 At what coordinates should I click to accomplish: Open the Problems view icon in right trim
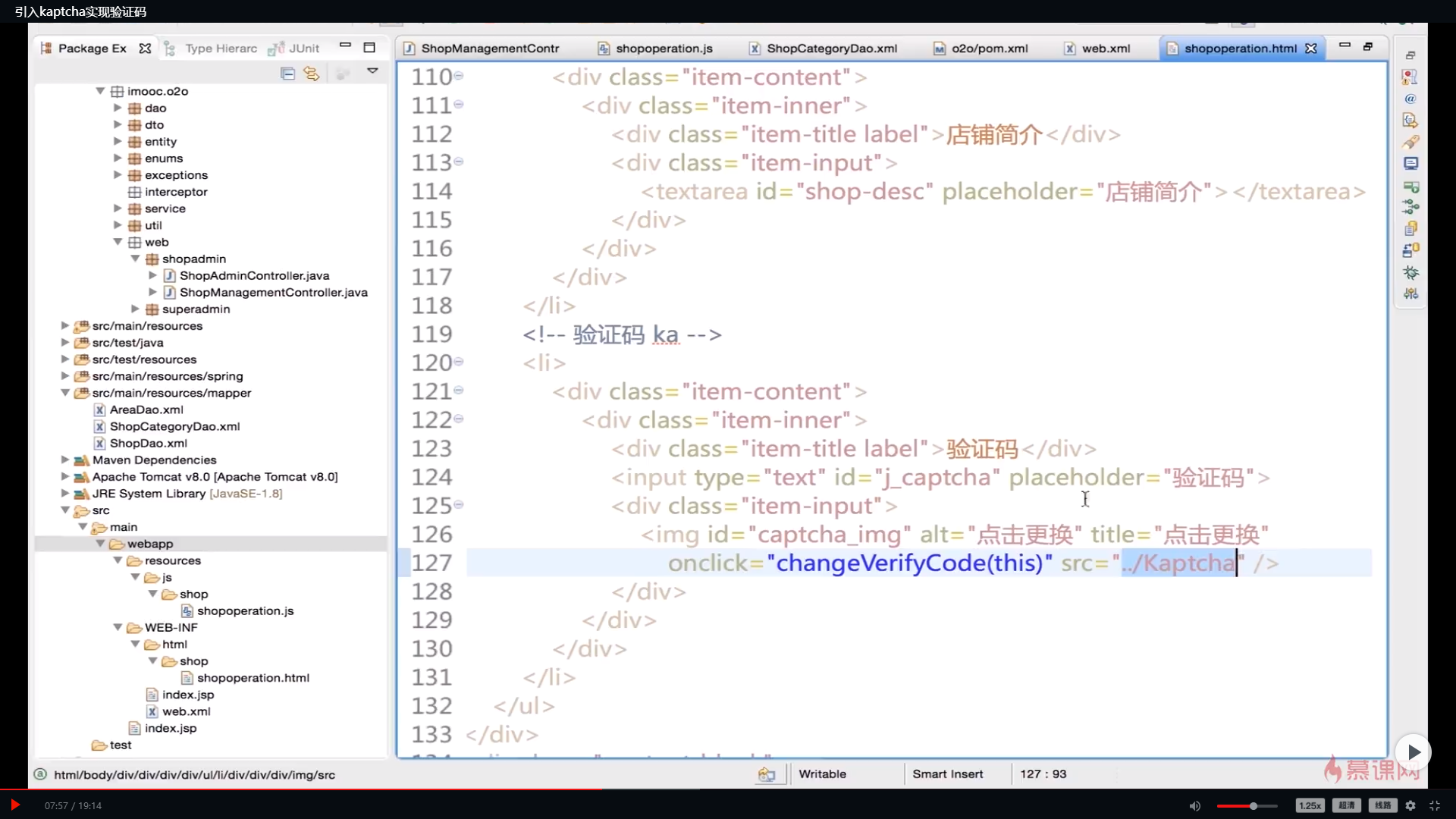[1410, 77]
